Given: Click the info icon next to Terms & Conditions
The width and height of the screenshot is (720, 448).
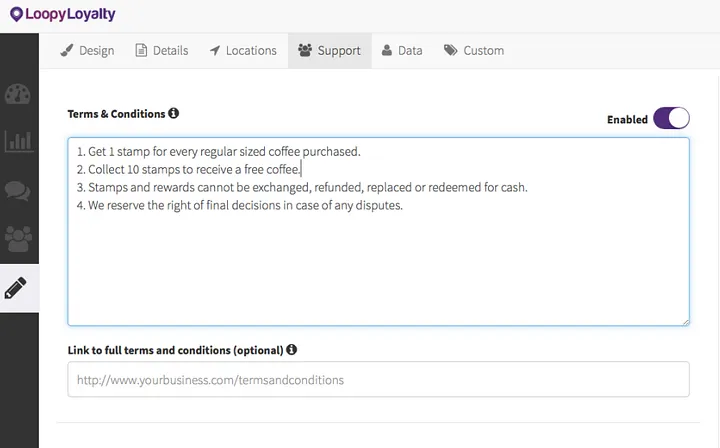Looking at the screenshot, I should coord(173,113).
